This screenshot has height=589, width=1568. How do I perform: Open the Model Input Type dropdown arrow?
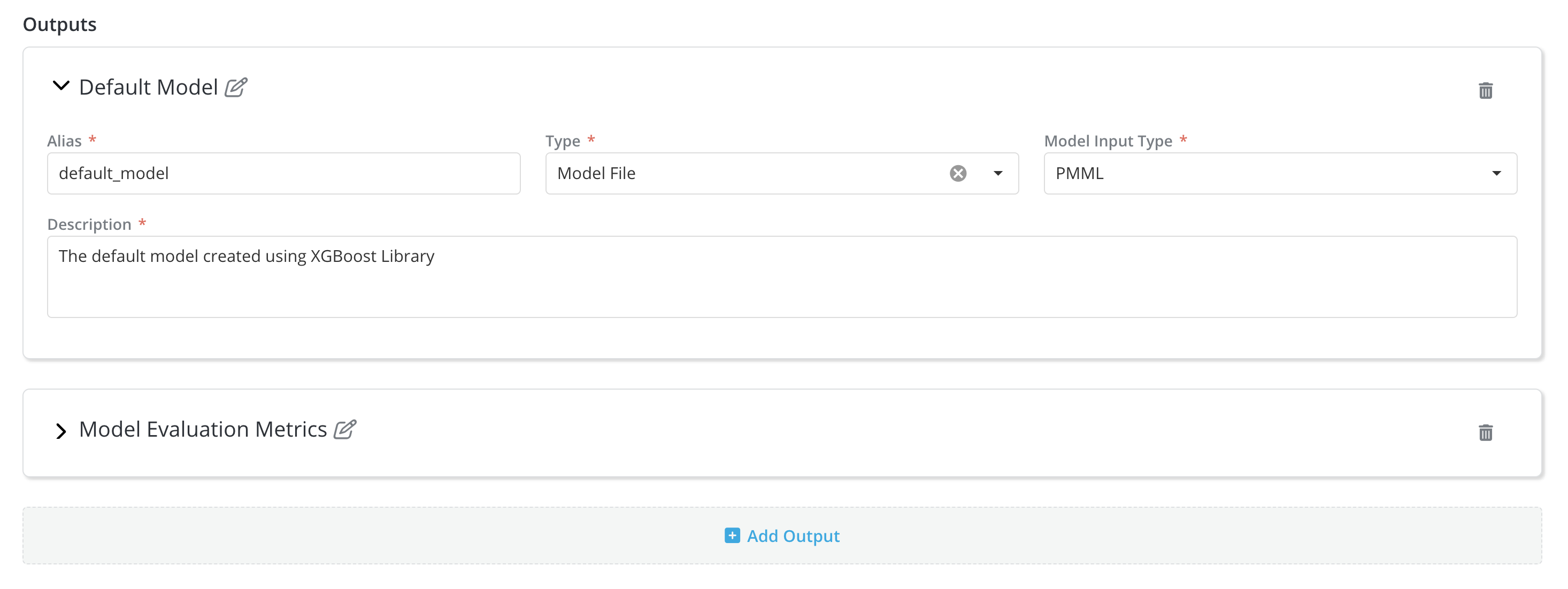[1496, 173]
